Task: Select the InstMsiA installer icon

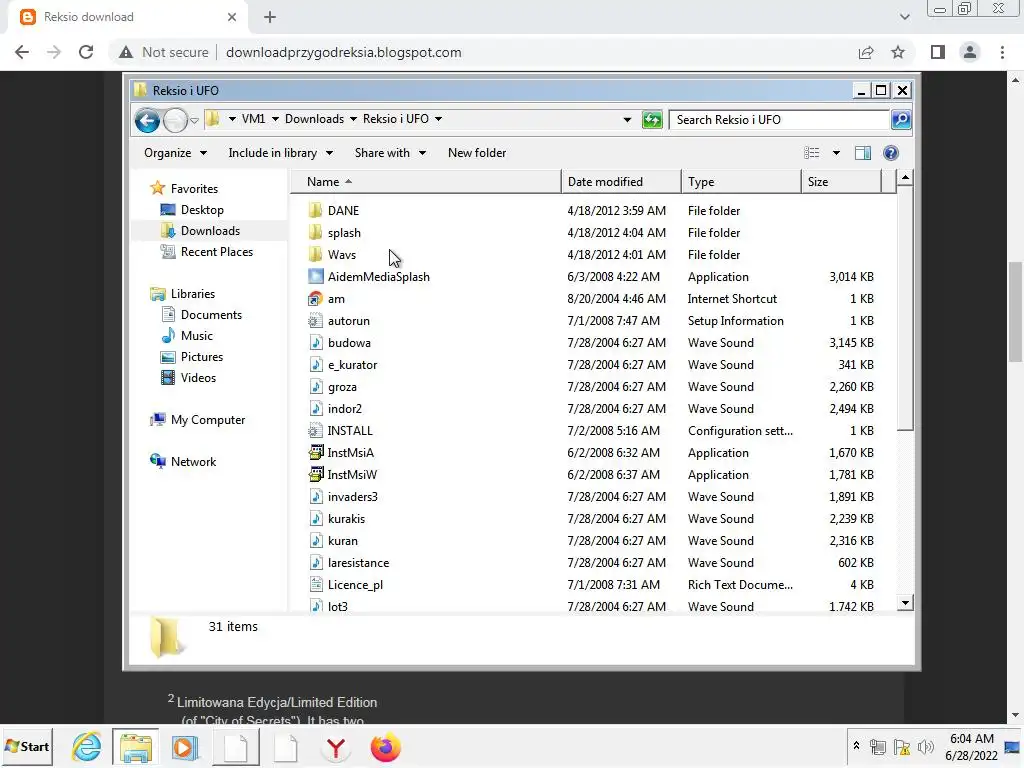Action: tap(315, 453)
